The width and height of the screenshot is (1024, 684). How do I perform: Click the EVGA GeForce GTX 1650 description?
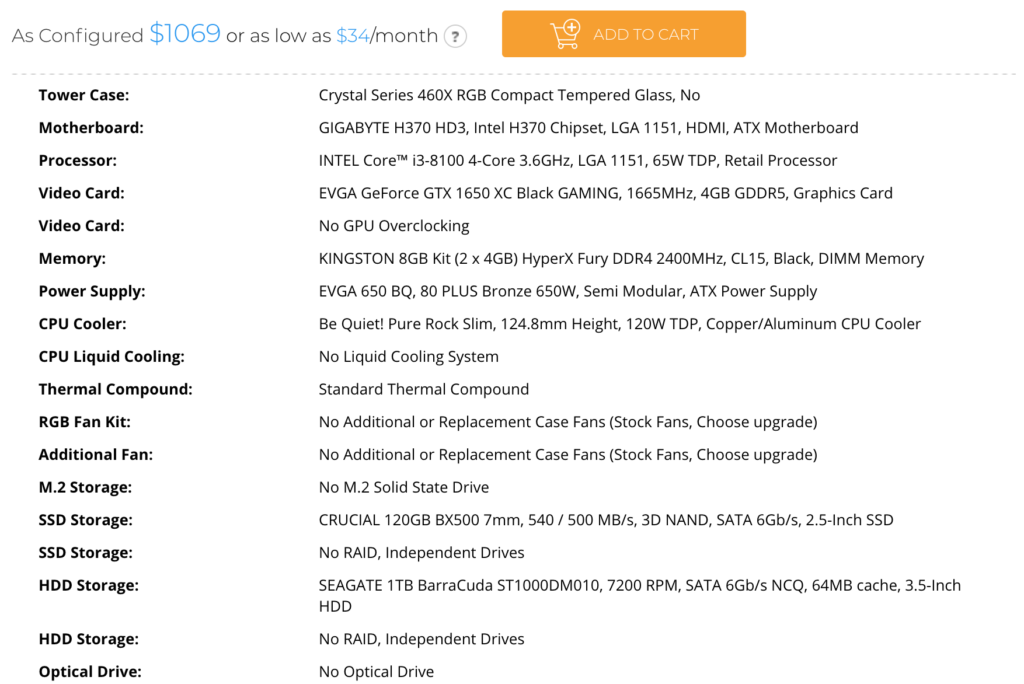605,193
